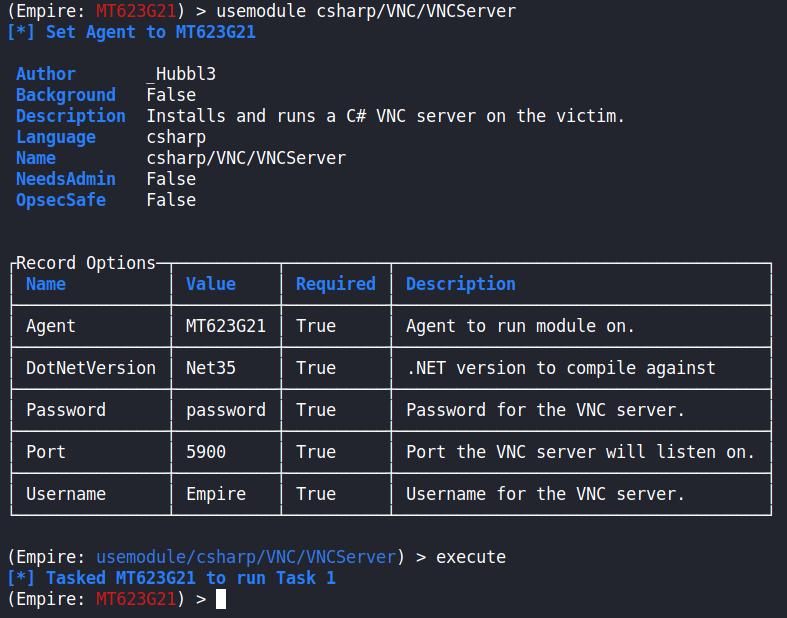Screen dimensions: 787x618
Task: Select '[*] Set Agent to MT623G21' message
Action: click(x=131, y=33)
